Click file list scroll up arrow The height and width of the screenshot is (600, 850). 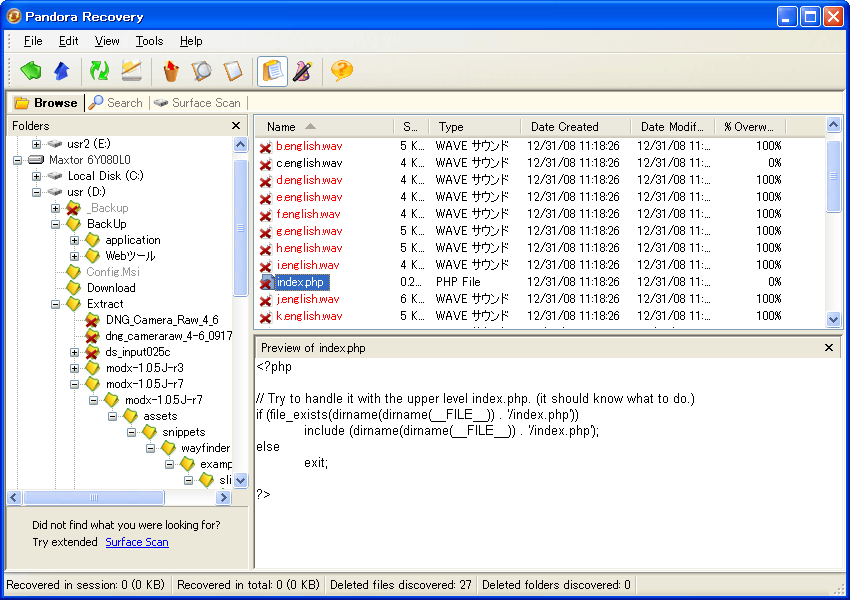coord(833,125)
